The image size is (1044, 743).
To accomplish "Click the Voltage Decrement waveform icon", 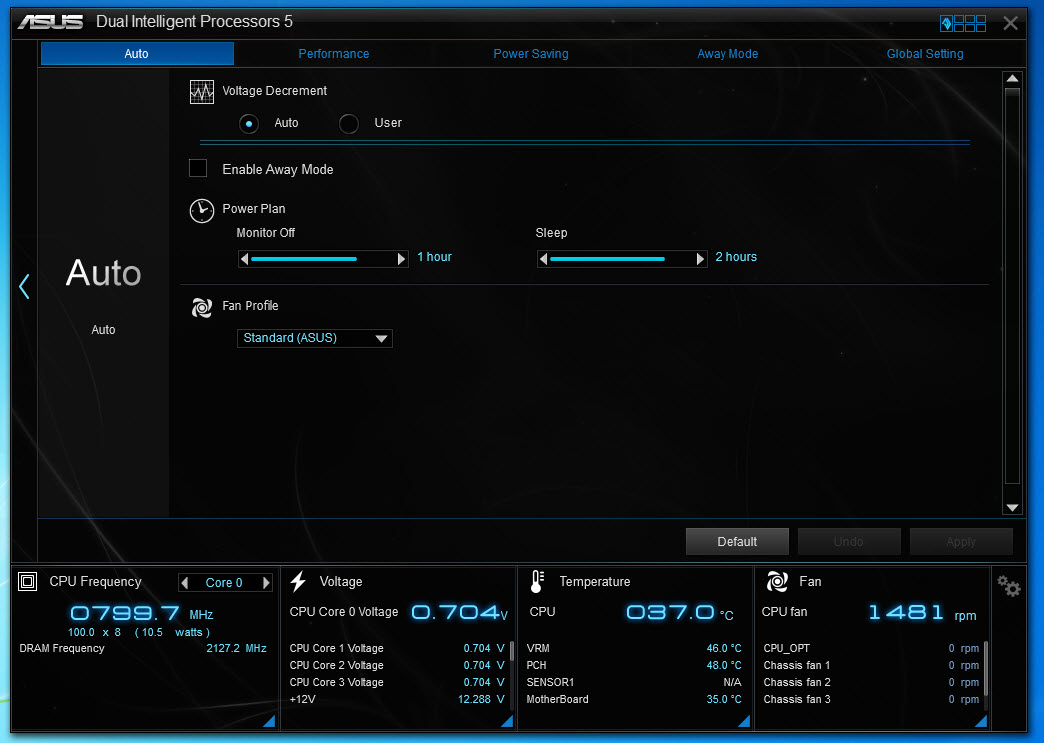I will pyautogui.click(x=202, y=92).
